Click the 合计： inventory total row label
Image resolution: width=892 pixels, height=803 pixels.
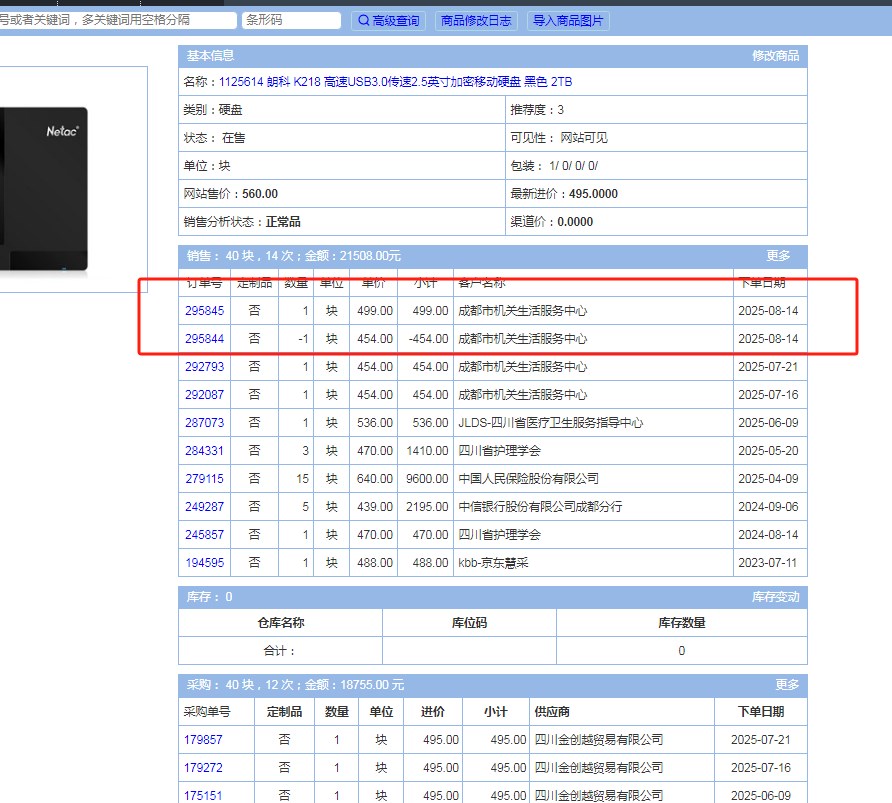pos(279,651)
